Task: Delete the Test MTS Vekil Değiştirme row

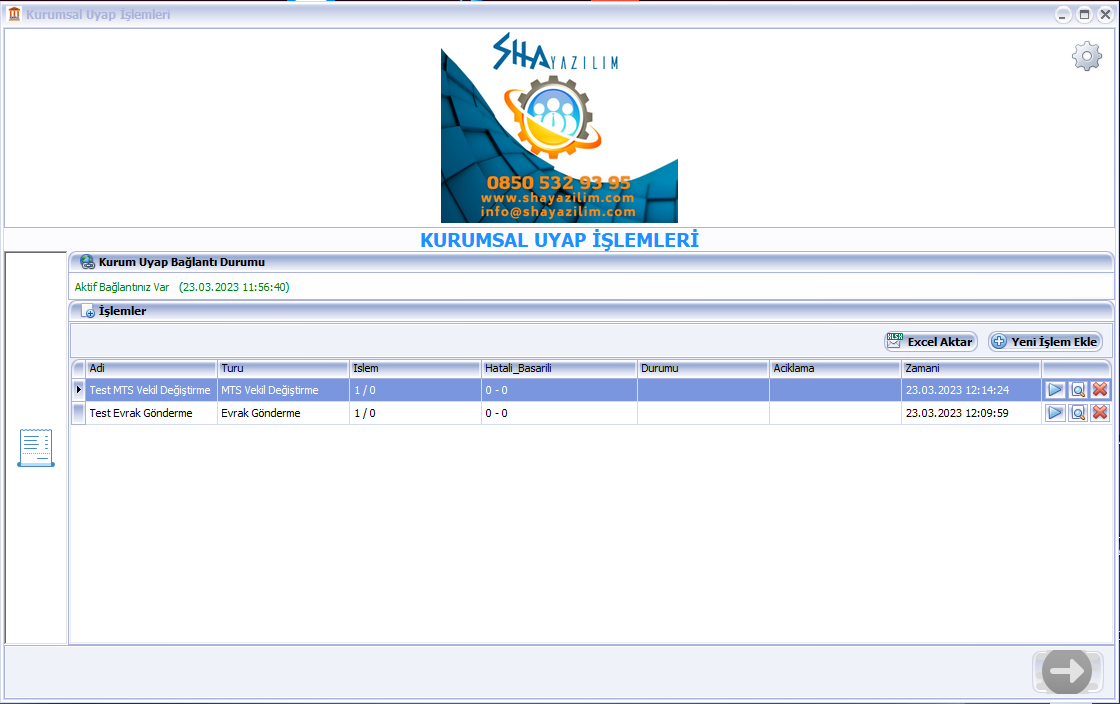Action: click(x=1100, y=390)
